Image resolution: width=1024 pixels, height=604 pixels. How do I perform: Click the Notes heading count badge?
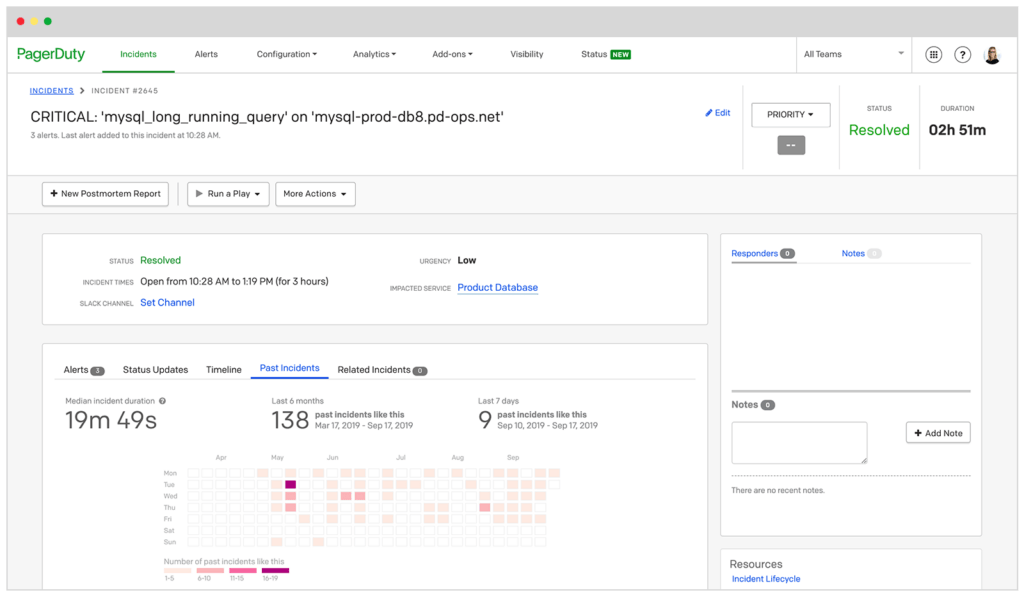(x=768, y=405)
